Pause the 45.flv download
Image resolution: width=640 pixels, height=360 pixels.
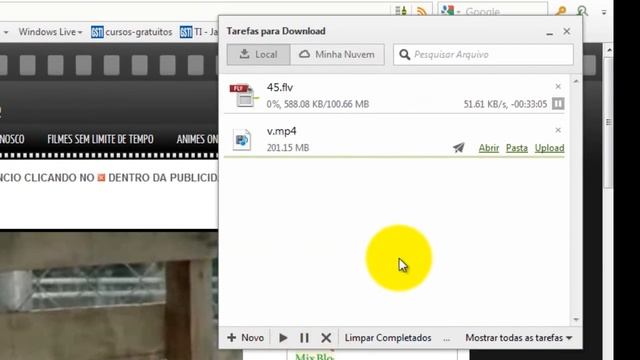pyautogui.click(x=558, y=104)
